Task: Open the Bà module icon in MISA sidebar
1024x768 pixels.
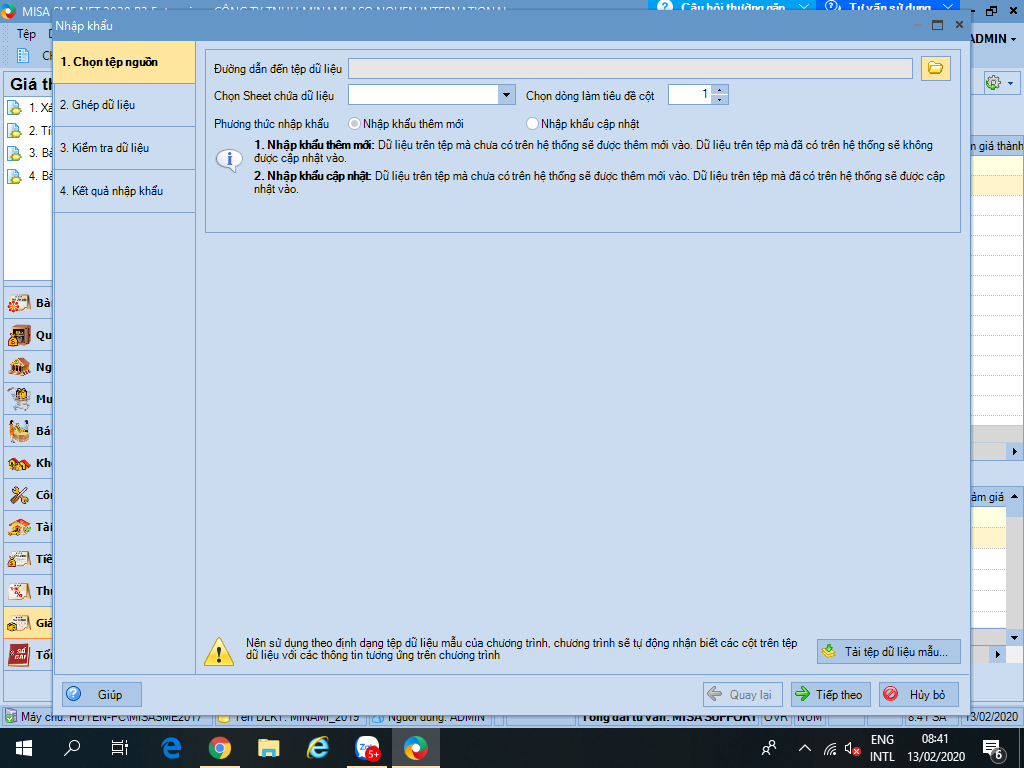Action: pyautogui.click(x=20, y=303)
